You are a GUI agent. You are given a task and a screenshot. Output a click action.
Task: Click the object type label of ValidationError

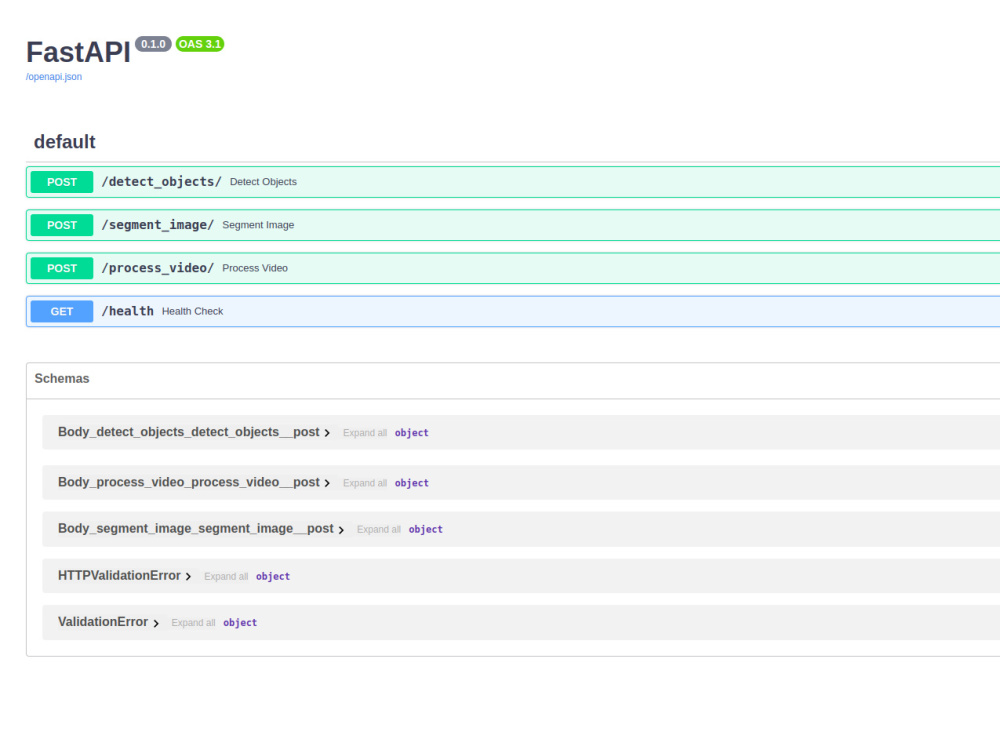click(x=240, y=623)
